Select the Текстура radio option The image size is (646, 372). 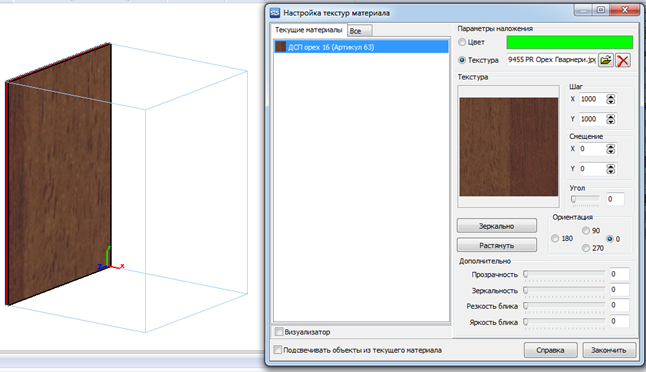[462, 60]
